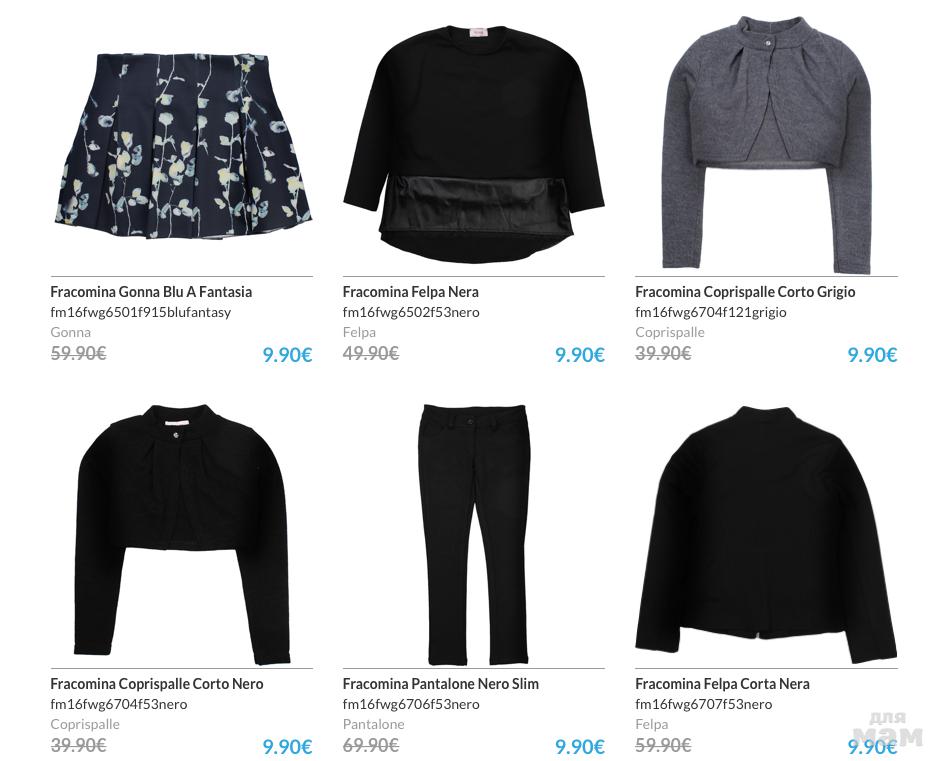Click the 9.90€ price of grey shrug
Screen dimensions: 938x761
tap(872, 355)
